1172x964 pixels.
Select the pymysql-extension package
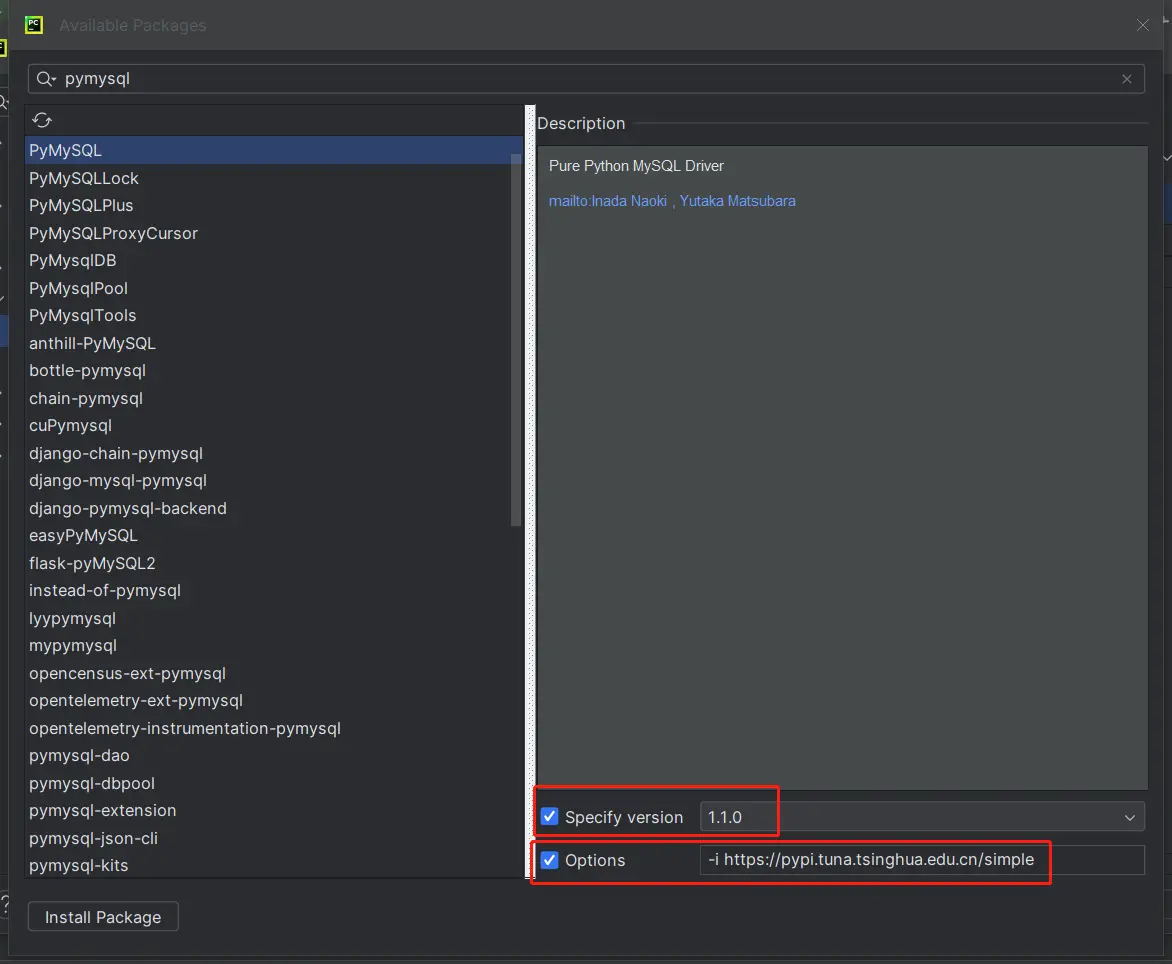point(274,811)
